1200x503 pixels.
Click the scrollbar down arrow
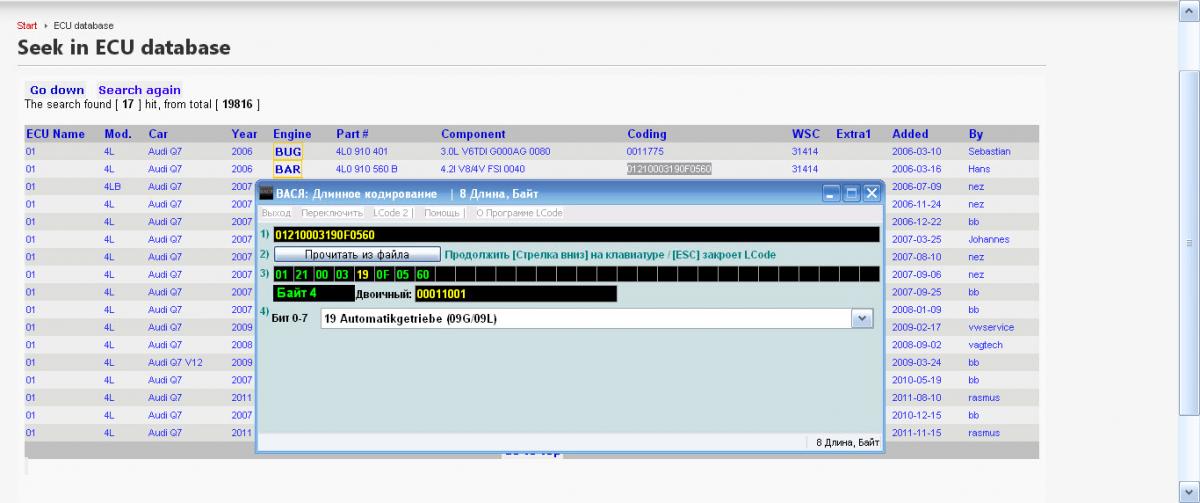point(1191,493)
